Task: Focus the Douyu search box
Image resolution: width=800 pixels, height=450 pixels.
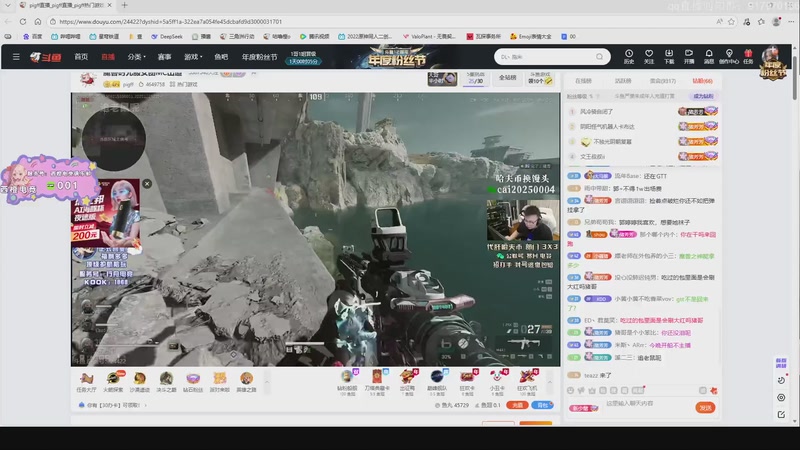Action: 544,57
